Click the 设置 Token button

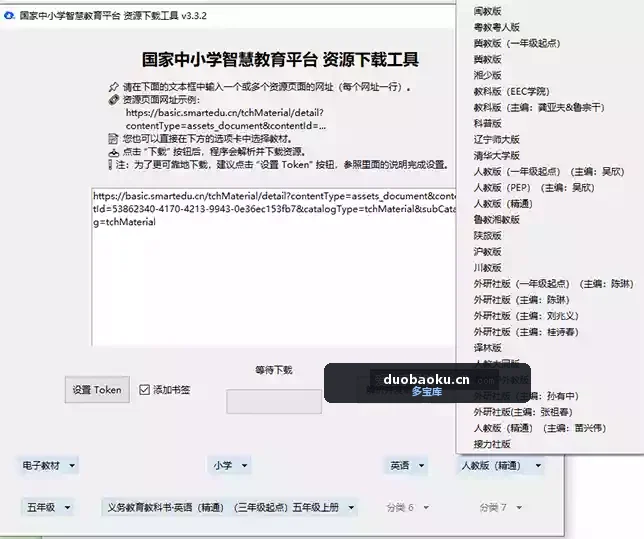tap(97, 389)
